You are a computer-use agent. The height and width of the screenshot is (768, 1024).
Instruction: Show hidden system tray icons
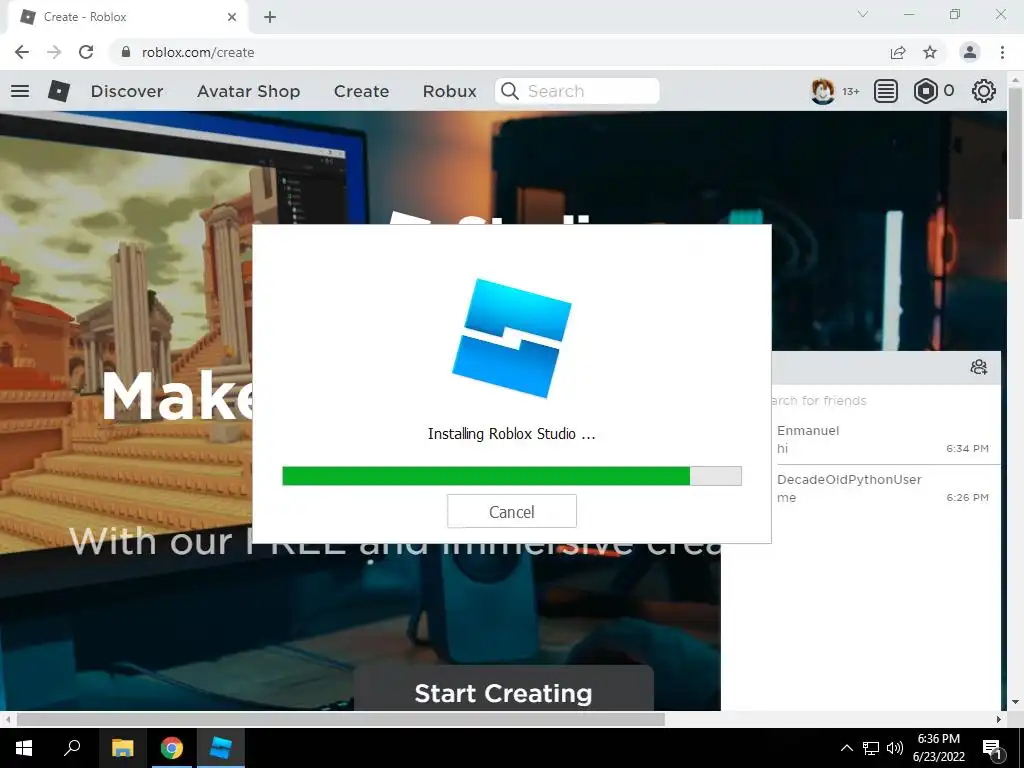point(846,748)
